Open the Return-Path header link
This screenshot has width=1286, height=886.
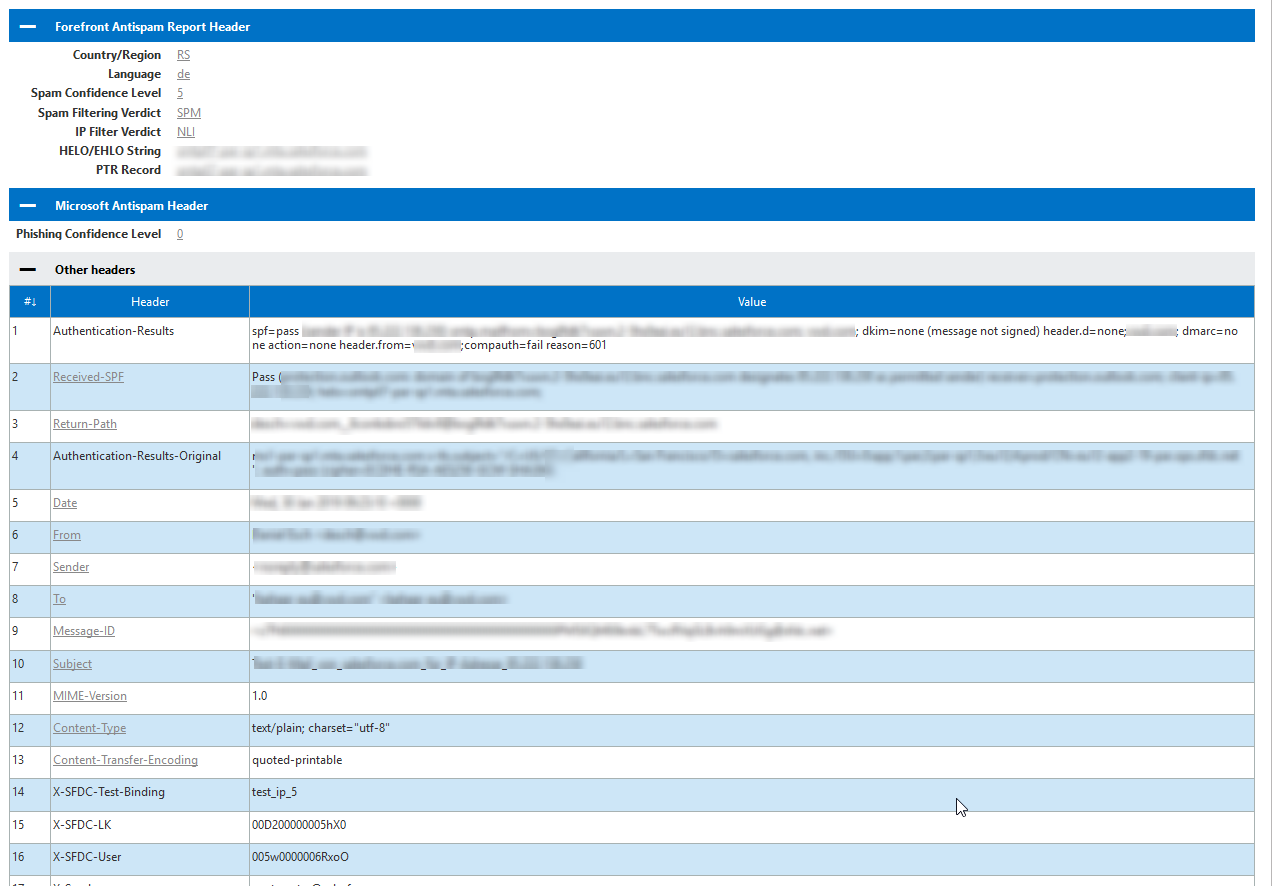pos(84,423)
